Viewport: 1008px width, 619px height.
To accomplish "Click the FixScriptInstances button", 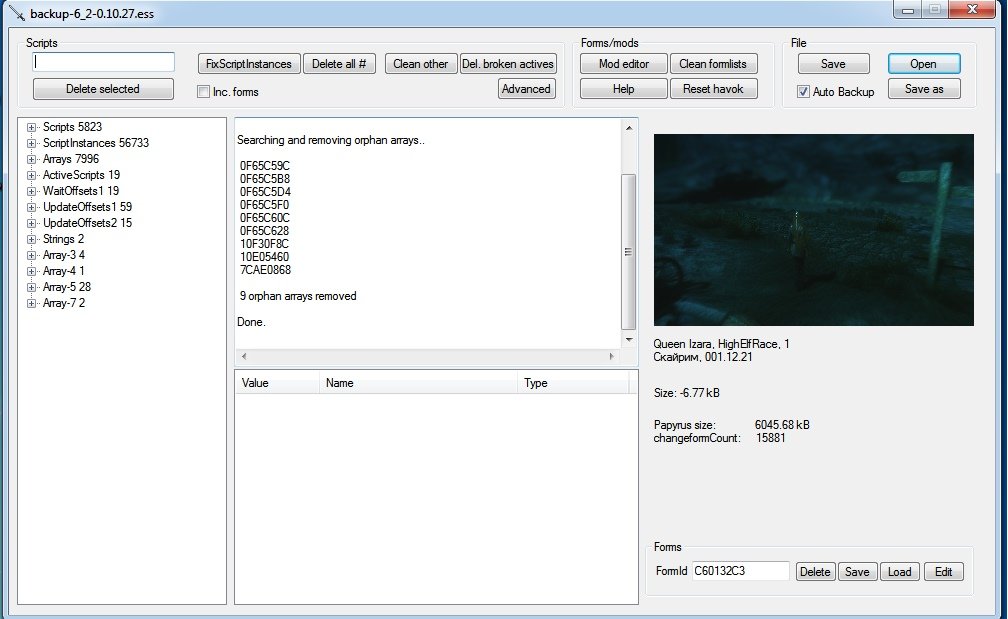I will point(248,64).
